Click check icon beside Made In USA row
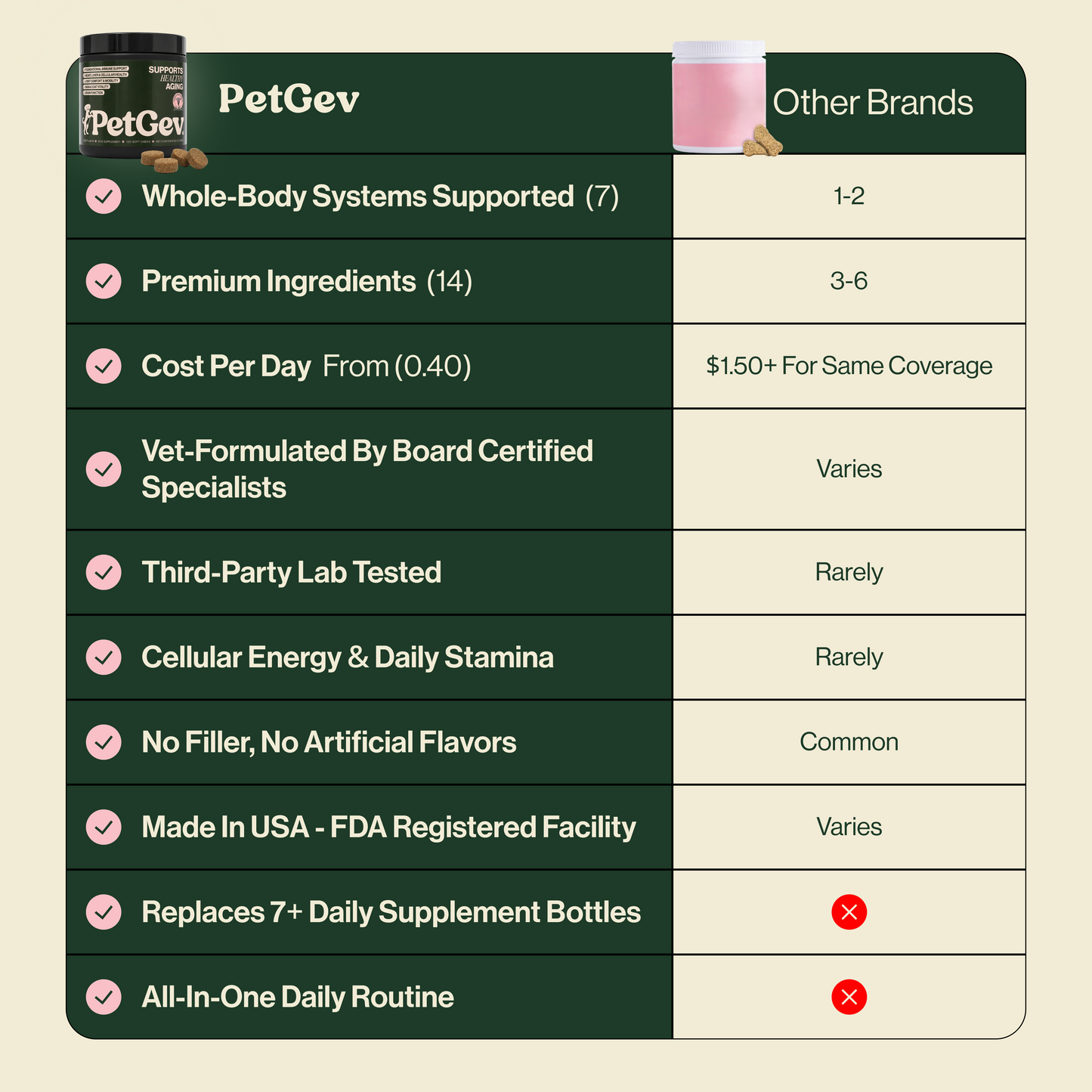1092x1092 pixels. [104, 828]
